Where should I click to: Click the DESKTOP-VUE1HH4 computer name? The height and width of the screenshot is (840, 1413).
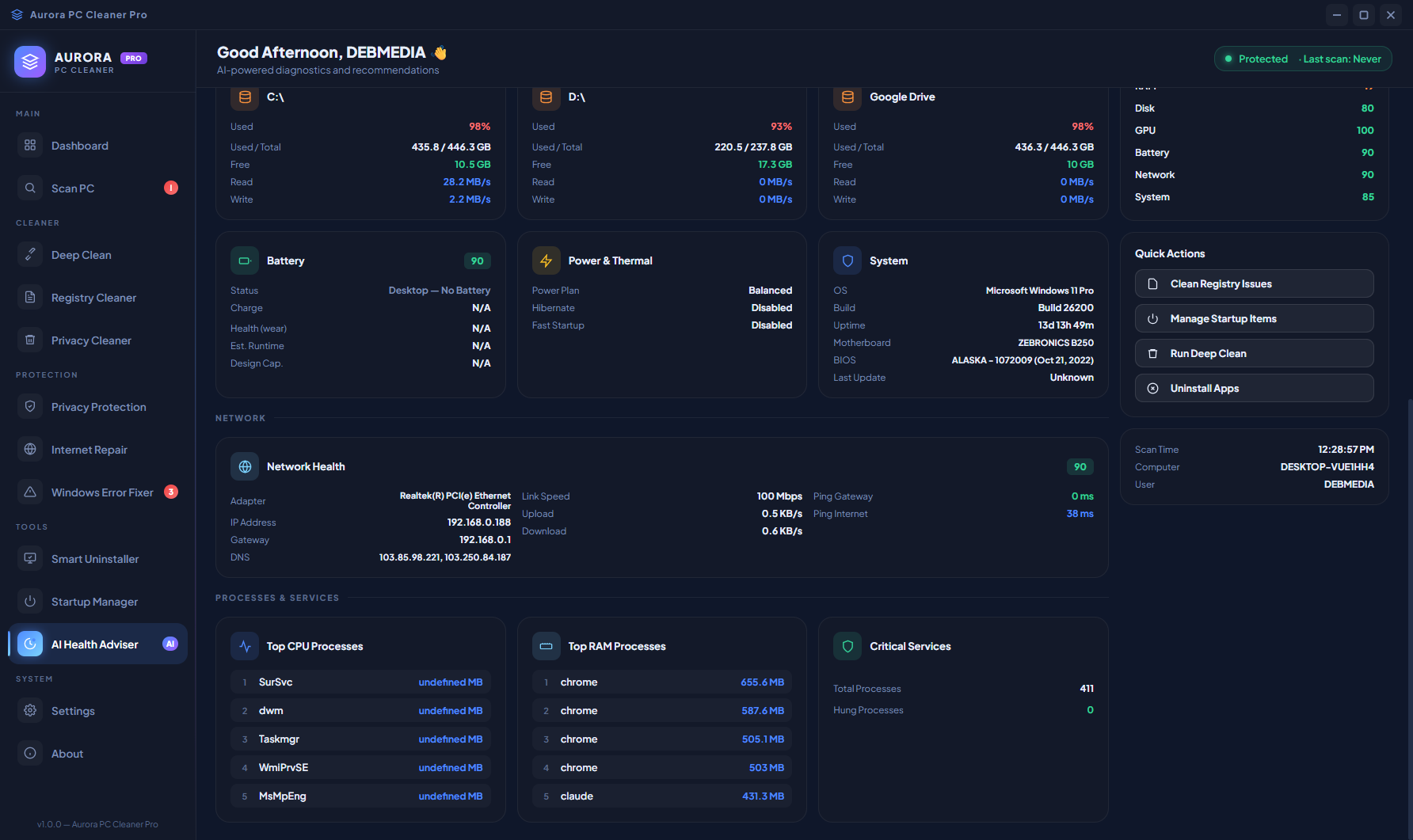click(1327, 467)
